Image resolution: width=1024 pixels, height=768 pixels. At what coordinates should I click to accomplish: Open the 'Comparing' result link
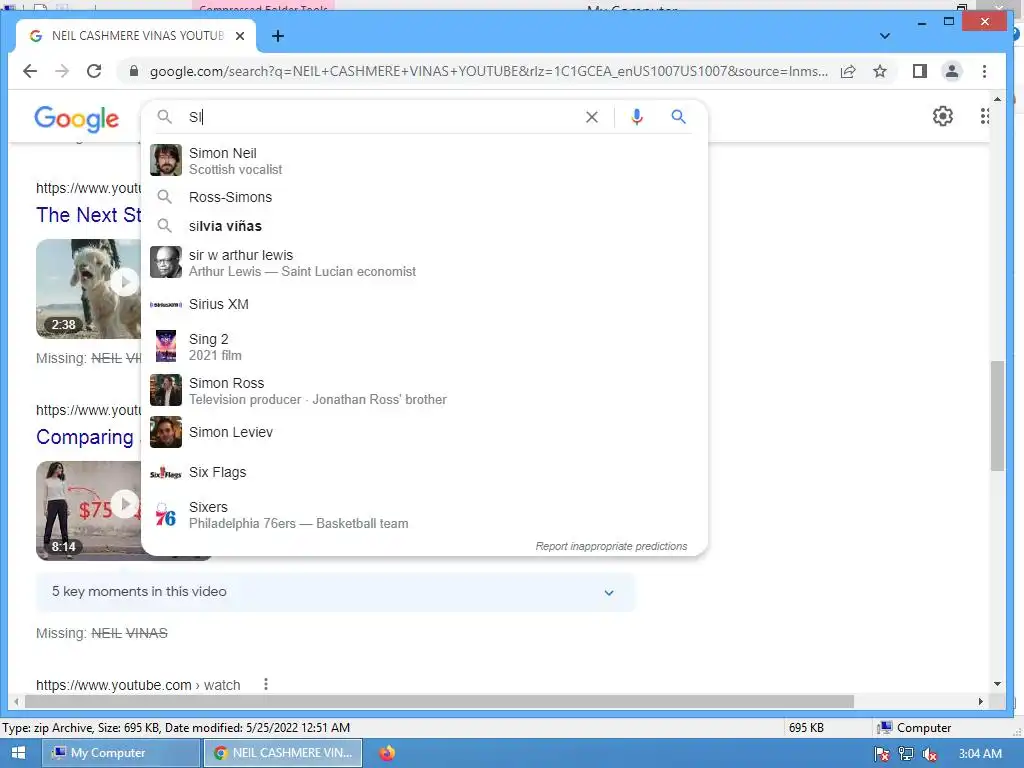pyautogui.click(x=85, y=437)
